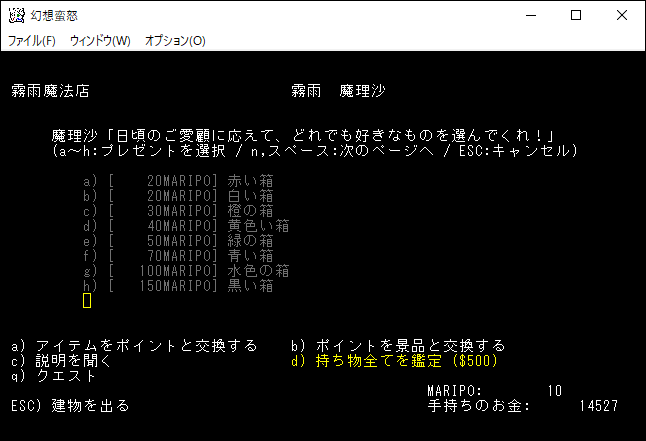Choose the 橙の箱 for 30 MARIPO

[180, 211]
